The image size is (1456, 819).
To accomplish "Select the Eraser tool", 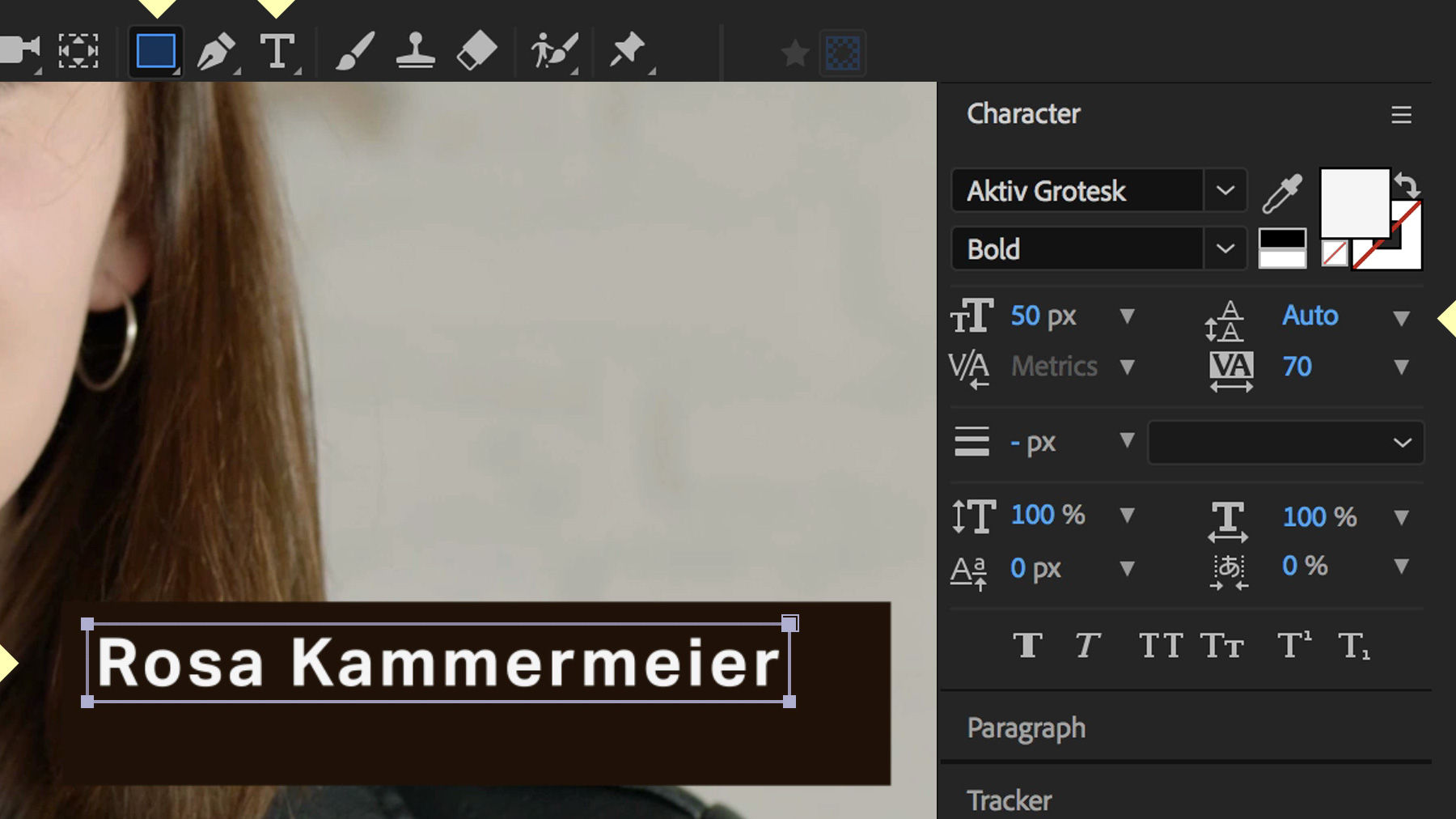I will click(x=477, y=50).
